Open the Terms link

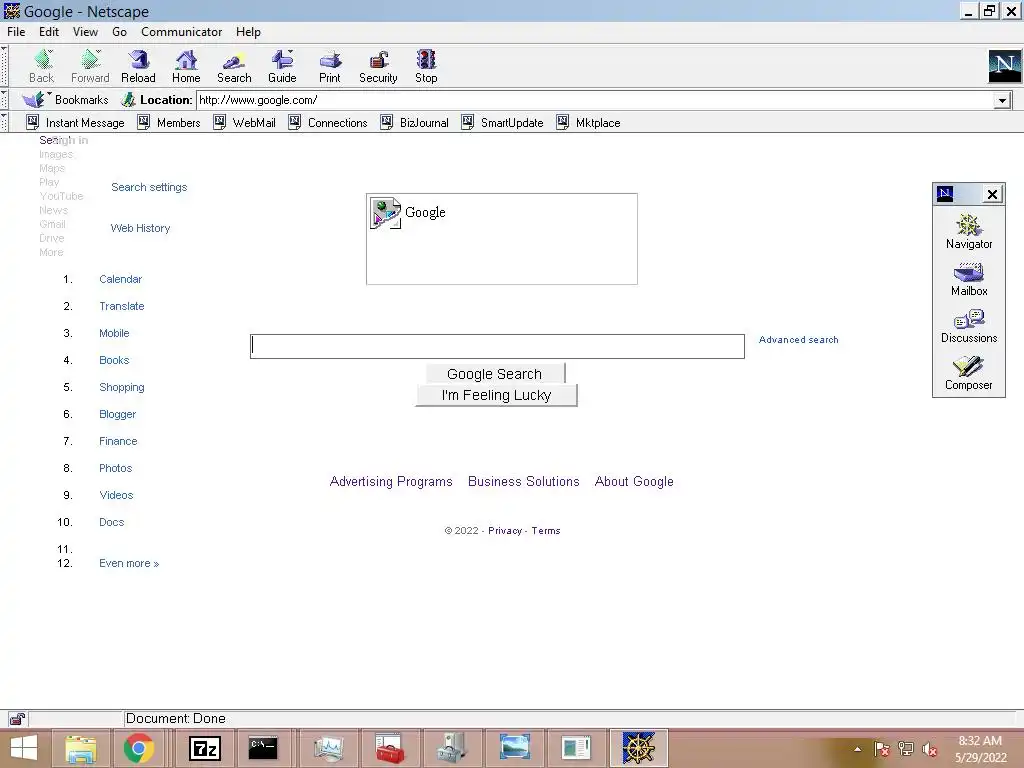tap(546, 530)
